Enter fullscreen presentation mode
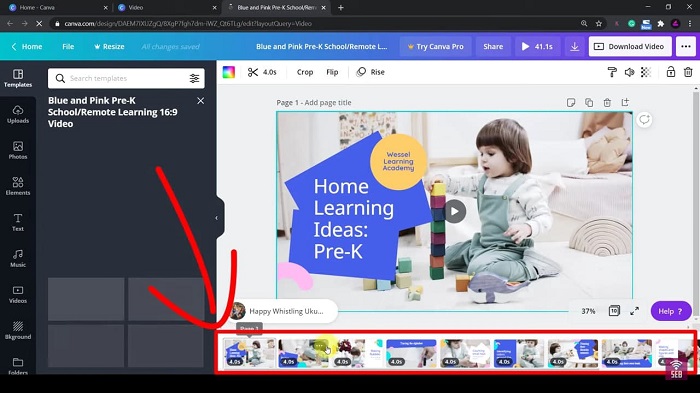 point(634,311)
